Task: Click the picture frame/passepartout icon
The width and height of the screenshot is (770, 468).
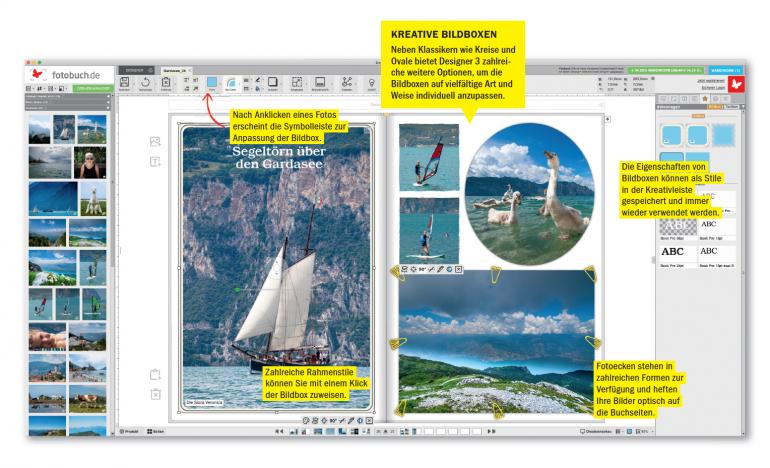Action: point(320,82)
